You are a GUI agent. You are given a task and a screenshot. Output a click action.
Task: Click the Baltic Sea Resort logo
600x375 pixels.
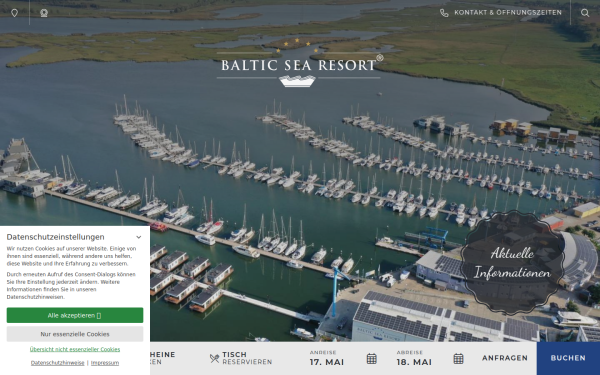click(x=299, y=63)
